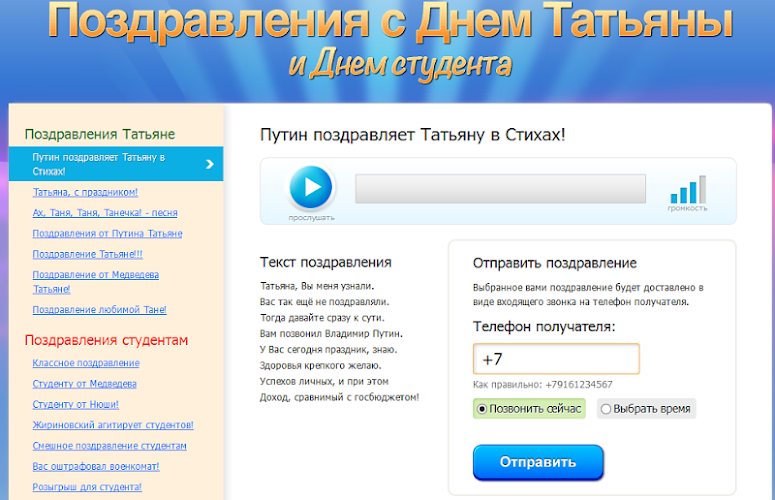Viewport: 775px width, 500px height.
Task: Click the 'Отправить поздравление' heading
Action: 555,263
